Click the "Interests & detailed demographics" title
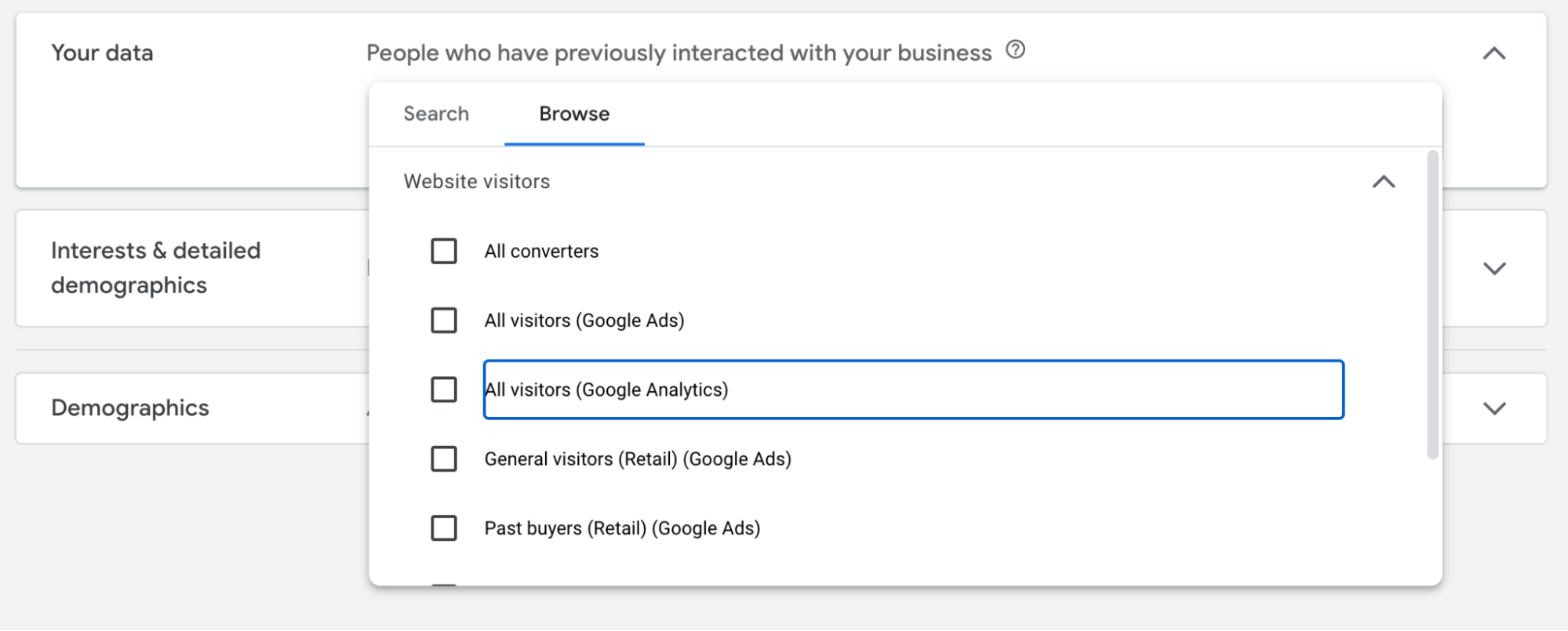Image resolution: width=1568 pixels, height=631 pixels. [x=155, y=267]
